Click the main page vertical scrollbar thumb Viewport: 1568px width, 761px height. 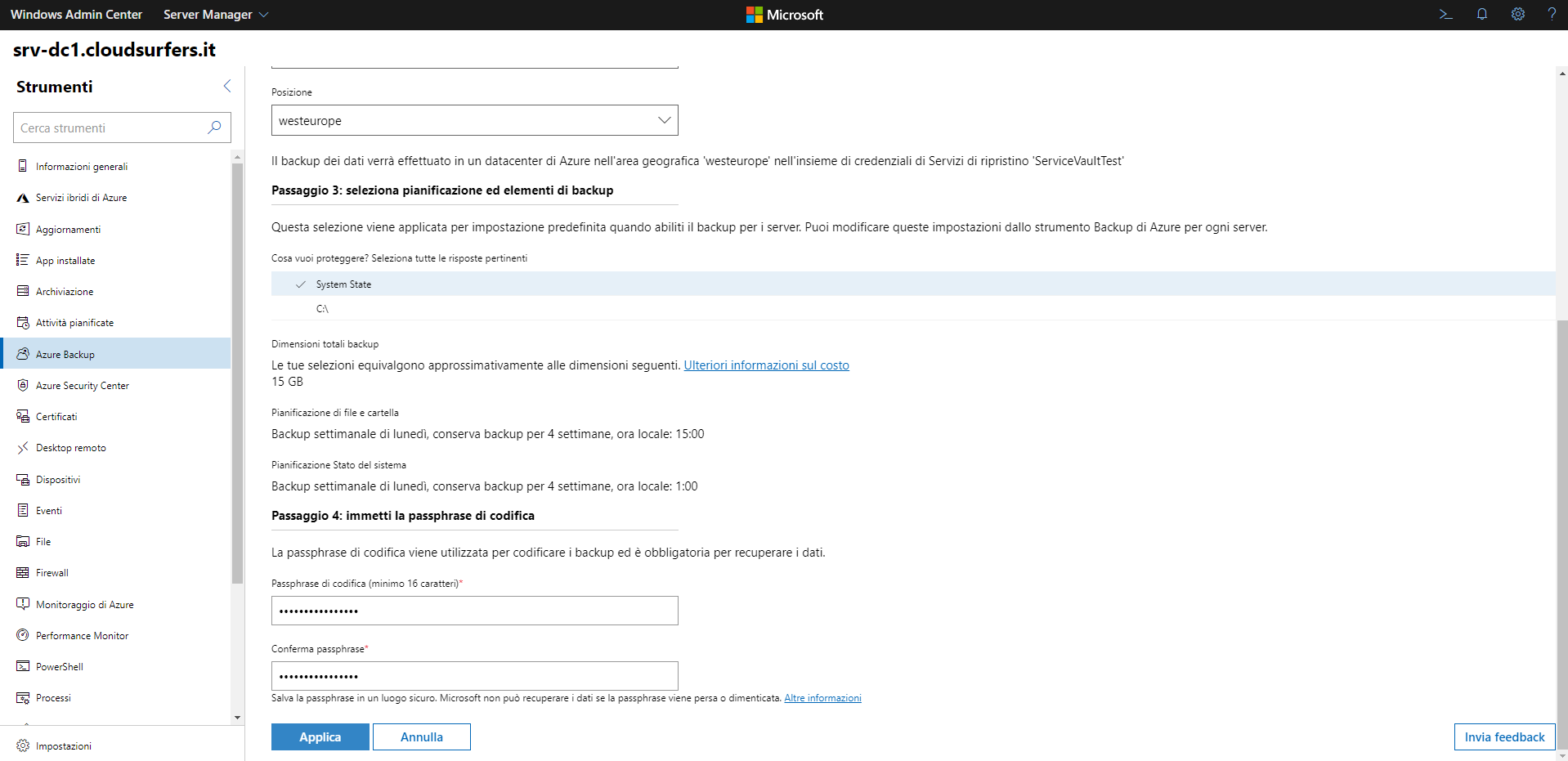coord(1562,533)
